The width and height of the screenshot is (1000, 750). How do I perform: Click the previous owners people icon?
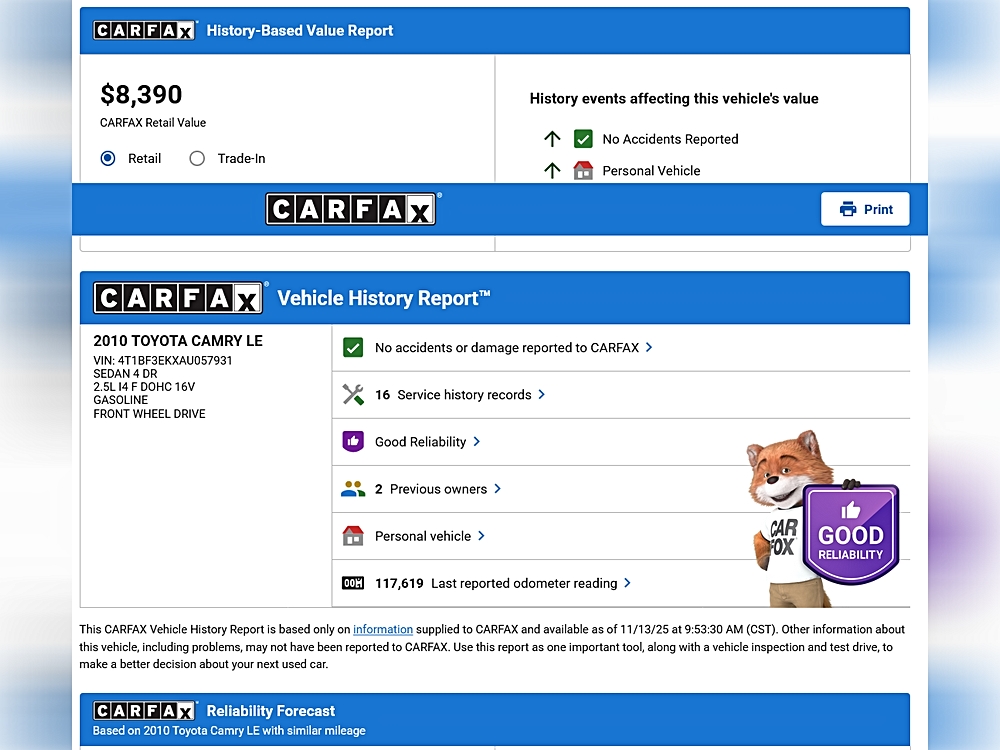[353, 489]
